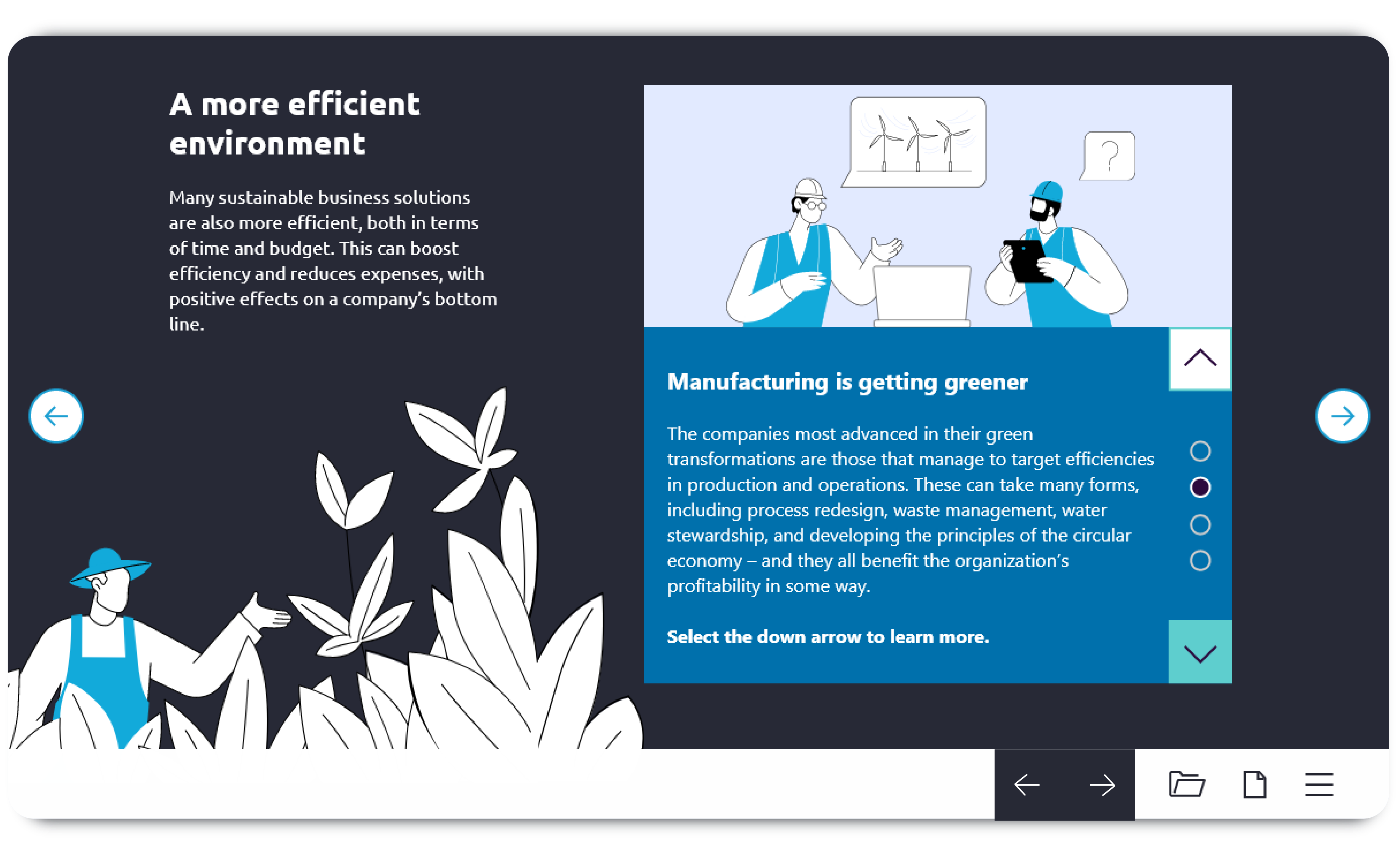This screenshot has height=860, width=1400.
Task: Click the back arrow in bottom toolbar
Action: point(1027,785)
